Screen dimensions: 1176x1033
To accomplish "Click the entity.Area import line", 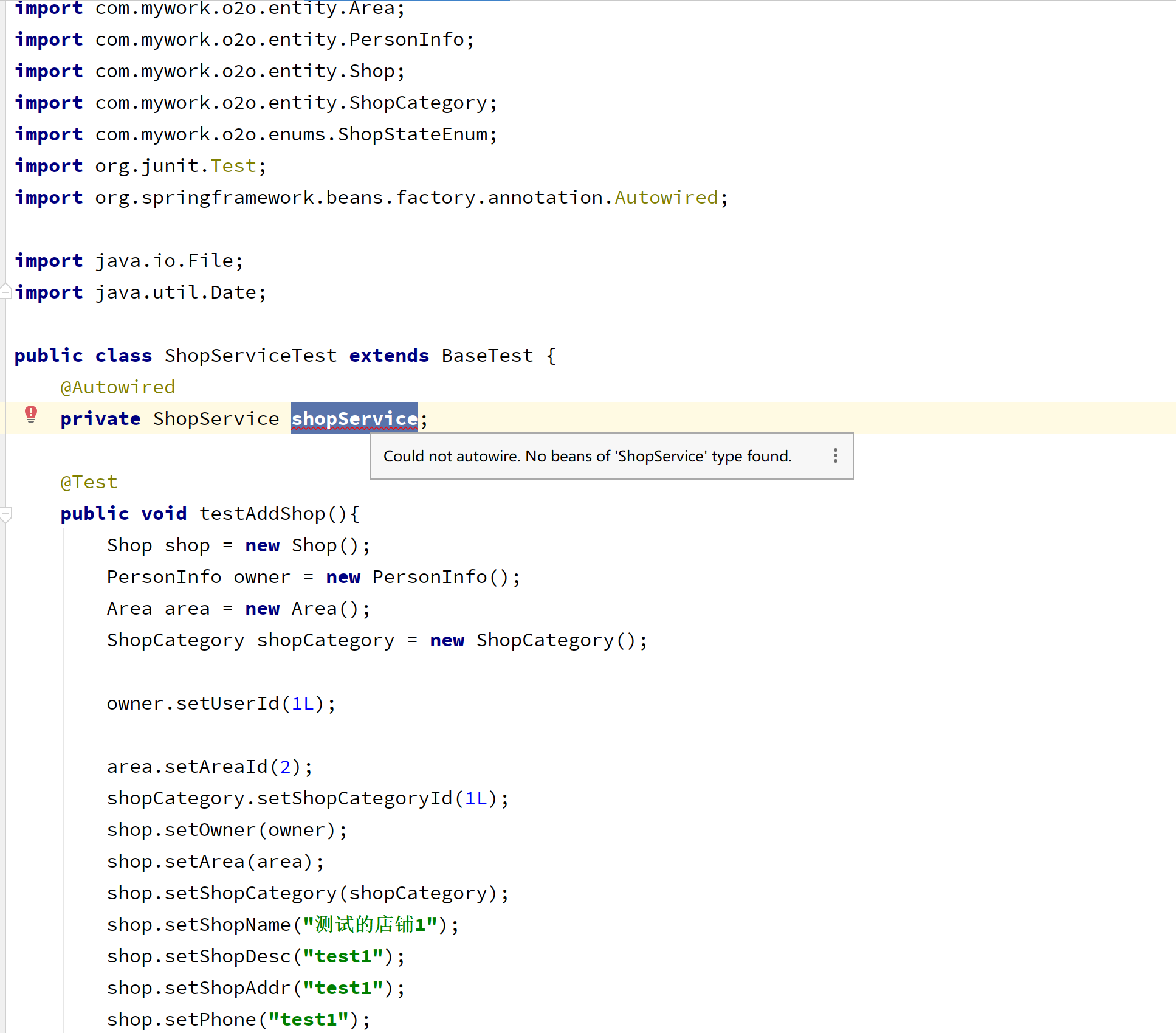I will pos(210,9).
